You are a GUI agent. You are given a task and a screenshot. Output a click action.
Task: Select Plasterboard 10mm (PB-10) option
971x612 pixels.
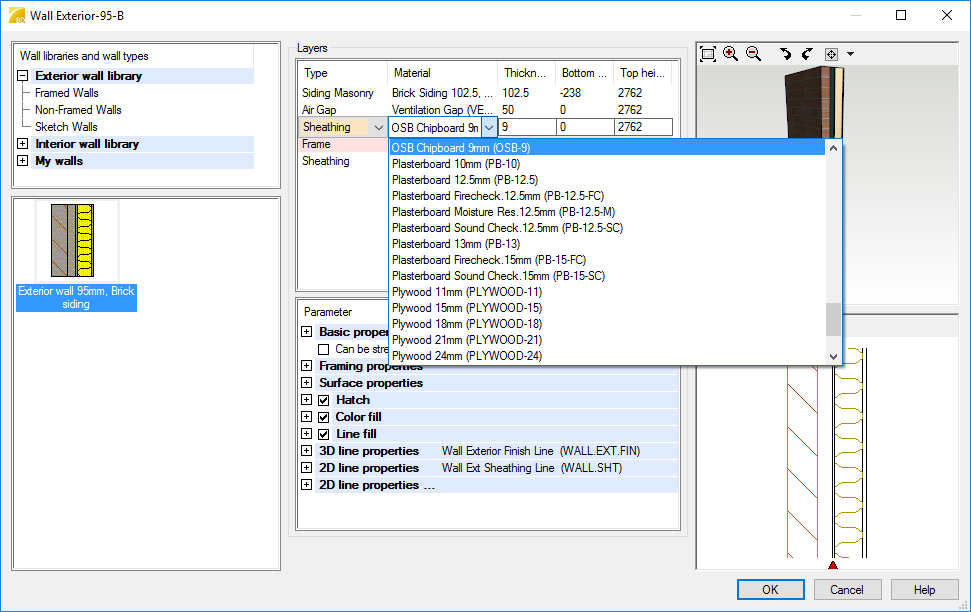(455, 164)
